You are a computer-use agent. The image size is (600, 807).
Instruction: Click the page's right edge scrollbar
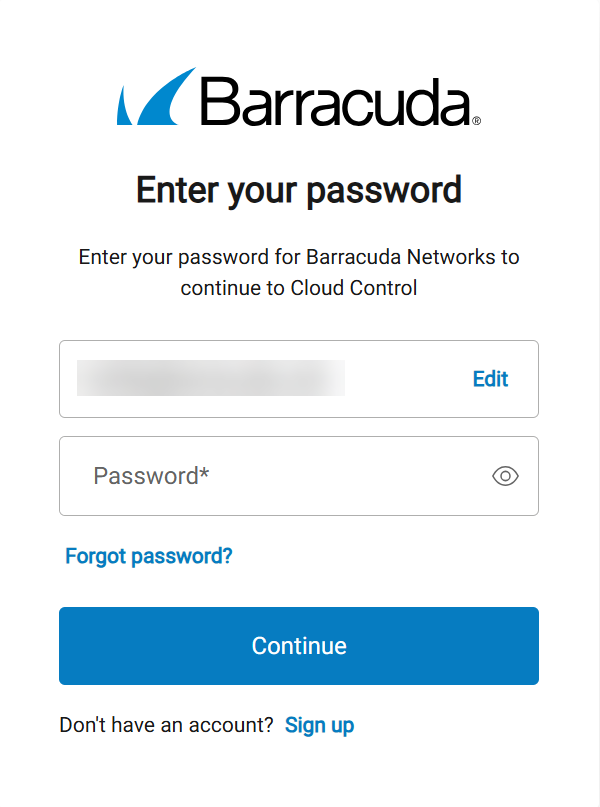click(x=597, y=400)
